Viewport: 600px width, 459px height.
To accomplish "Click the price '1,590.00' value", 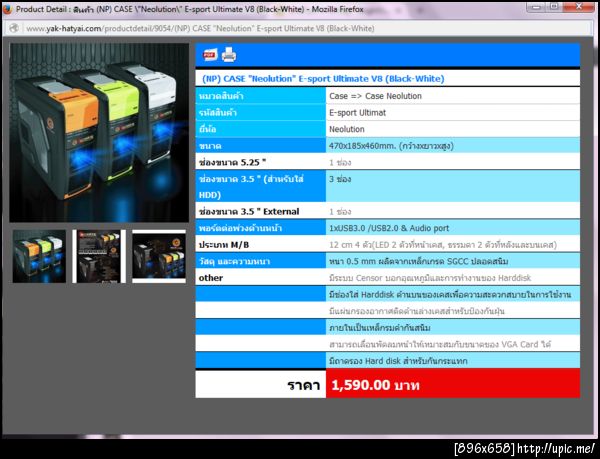I will pos(375,385).
